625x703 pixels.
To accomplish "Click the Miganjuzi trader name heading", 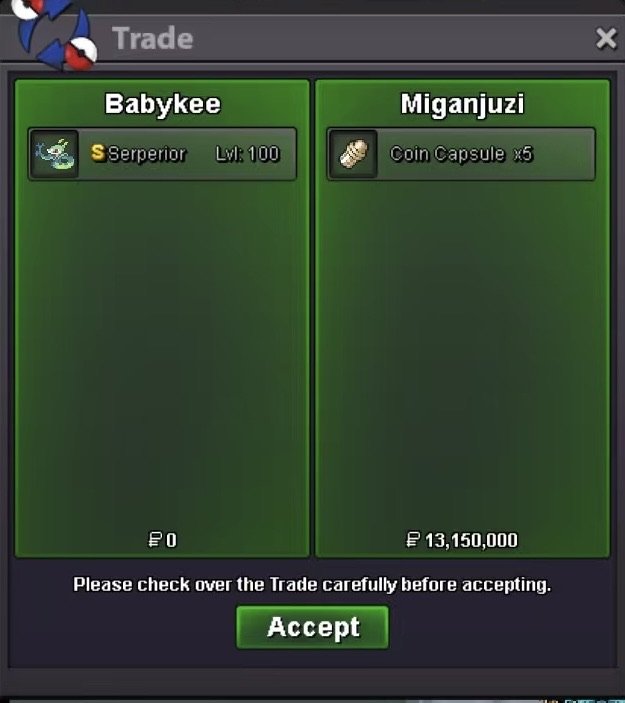I will pos(462,104).
